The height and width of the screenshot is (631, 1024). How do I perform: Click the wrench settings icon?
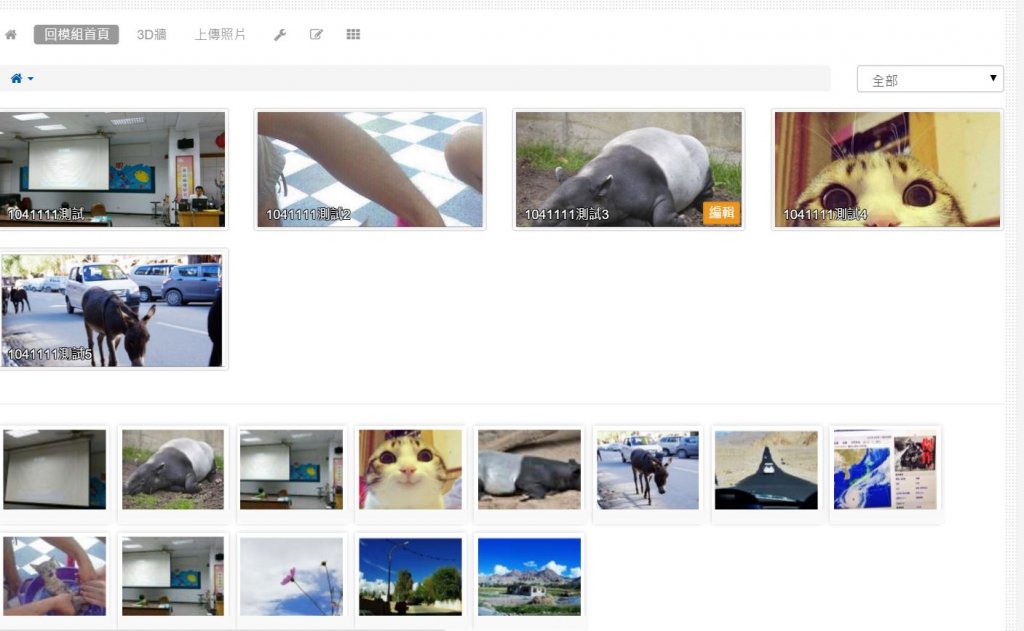[x=280, y=35]
